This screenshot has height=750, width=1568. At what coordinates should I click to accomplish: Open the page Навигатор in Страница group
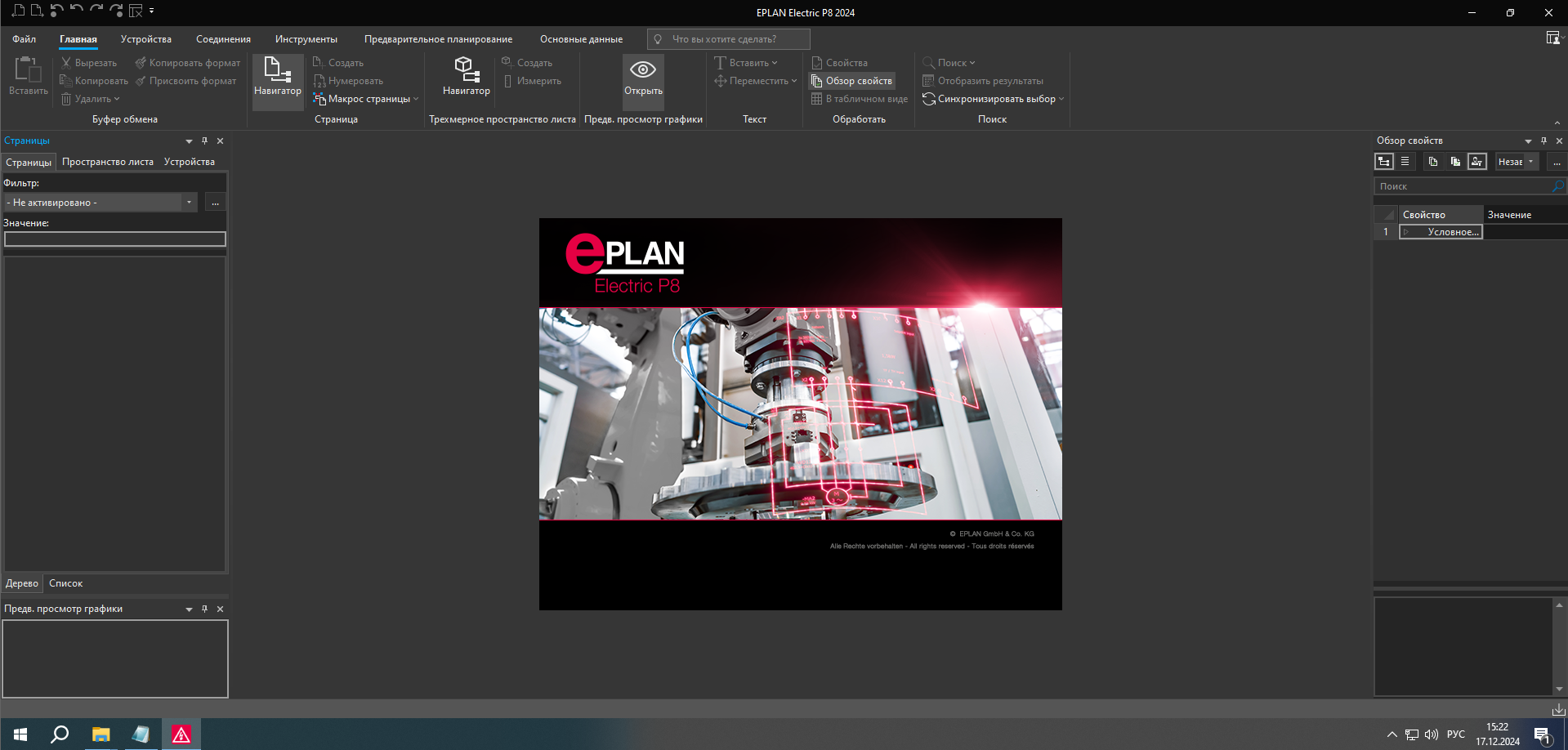[277, 80]
